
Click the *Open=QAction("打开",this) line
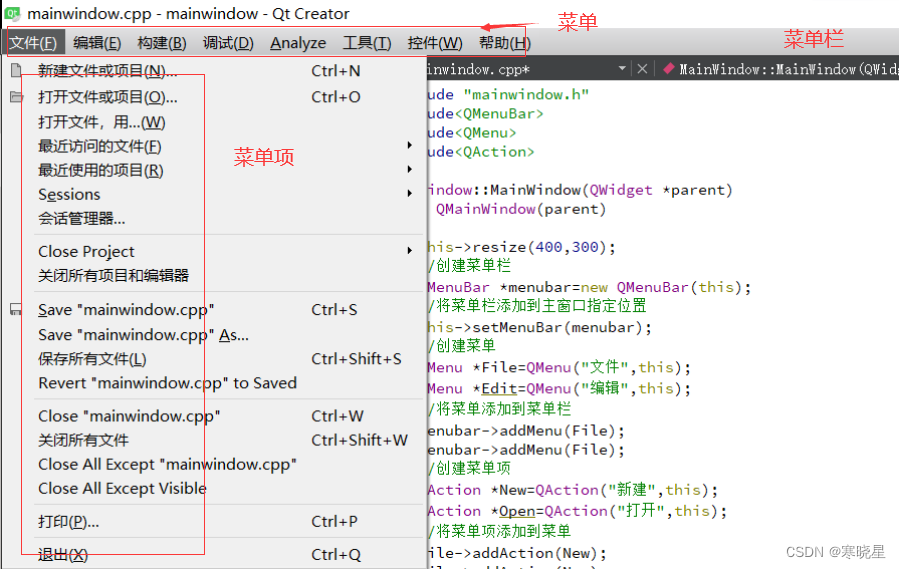point(577,511)
